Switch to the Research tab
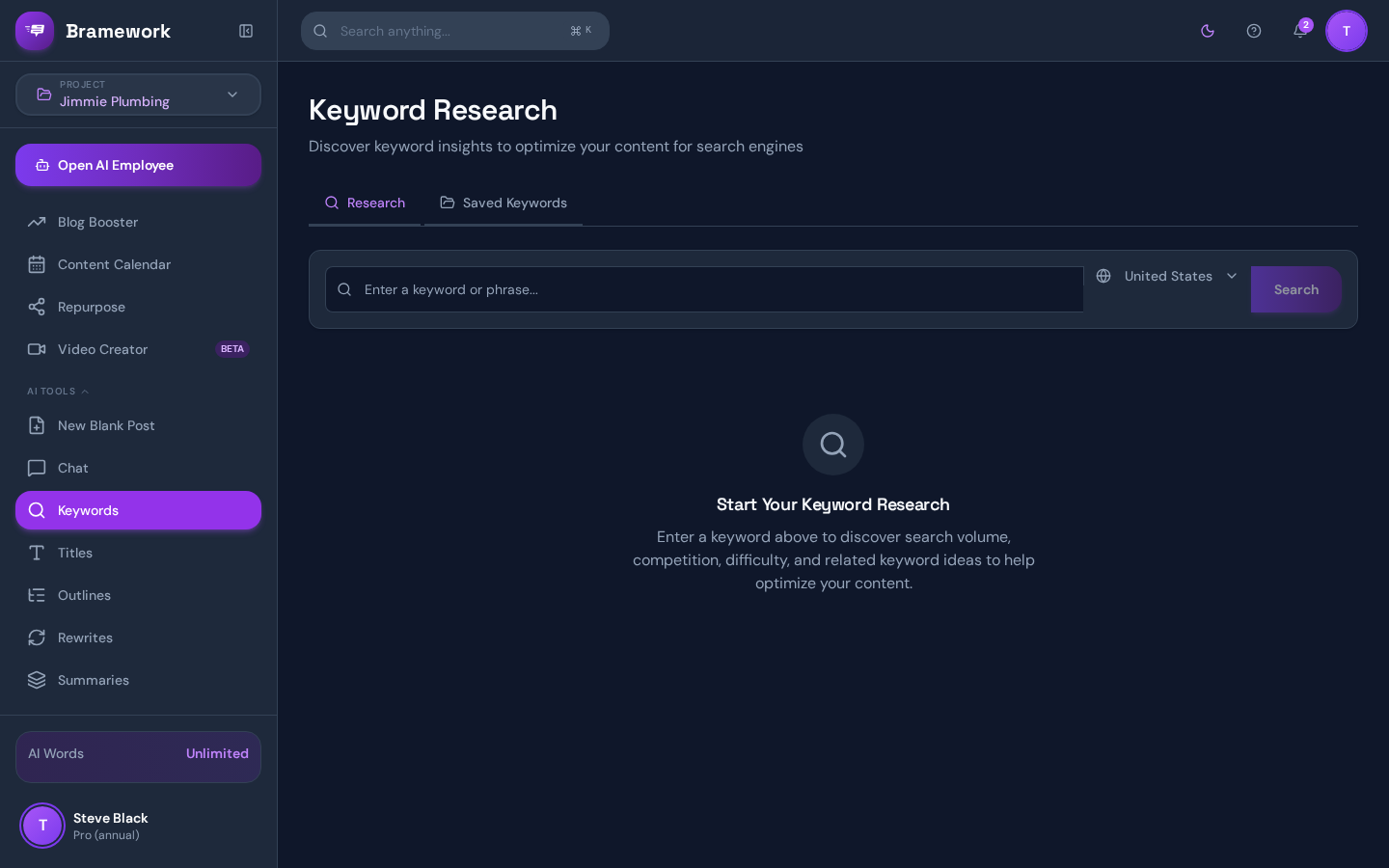The image size is (1389, 868). [365, 203]
